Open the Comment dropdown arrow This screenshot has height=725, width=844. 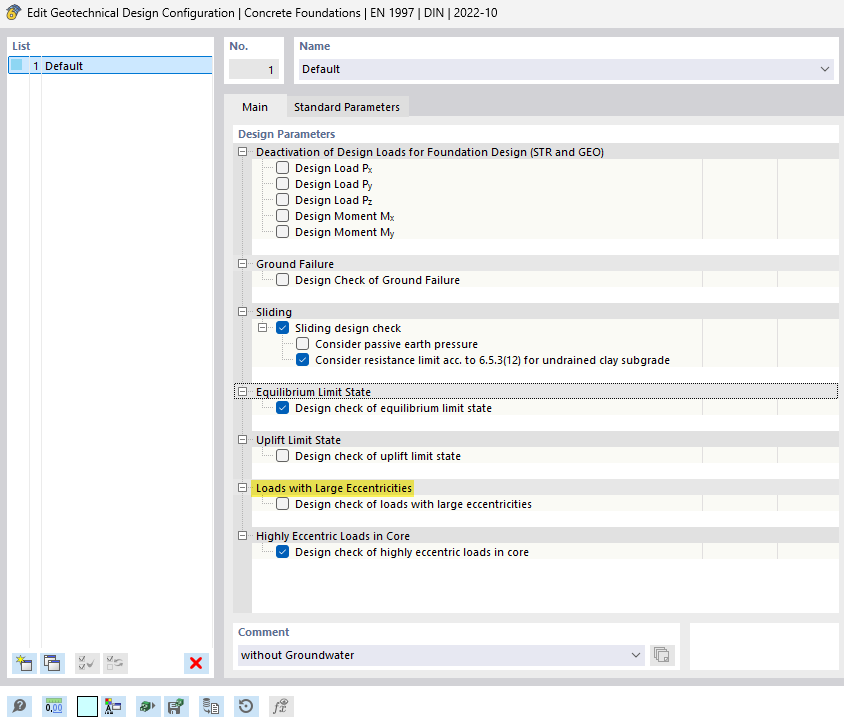coord(636,655)
